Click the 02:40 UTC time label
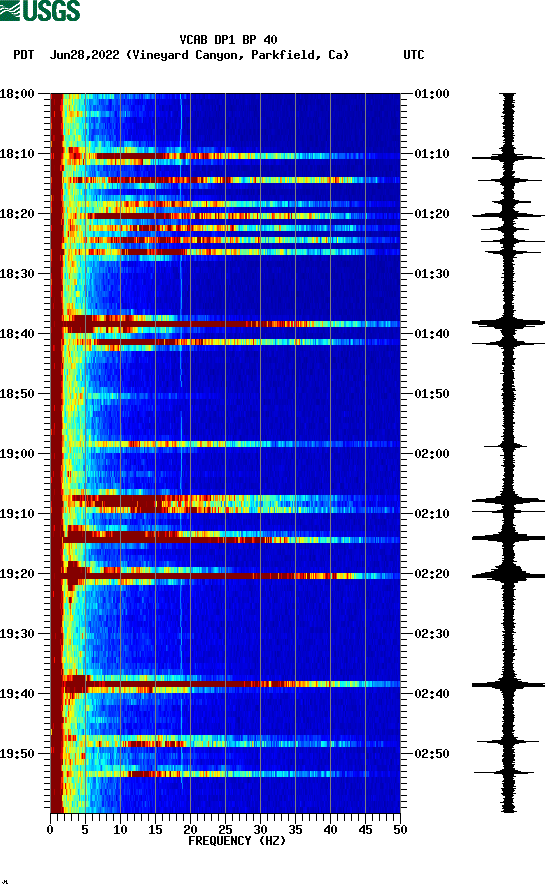This screenshot has width=552, height=893. [432, 694]
